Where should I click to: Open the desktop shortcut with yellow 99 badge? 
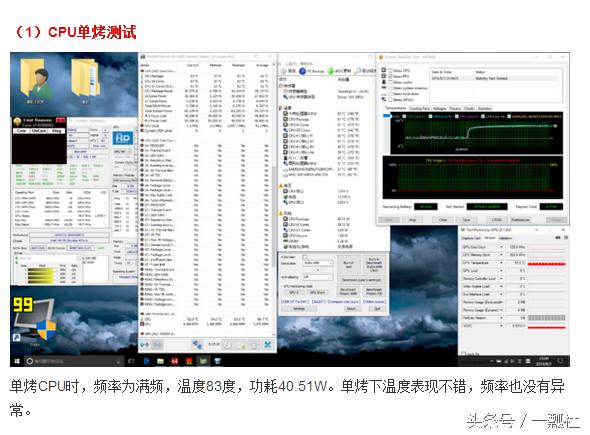(34, 320)
